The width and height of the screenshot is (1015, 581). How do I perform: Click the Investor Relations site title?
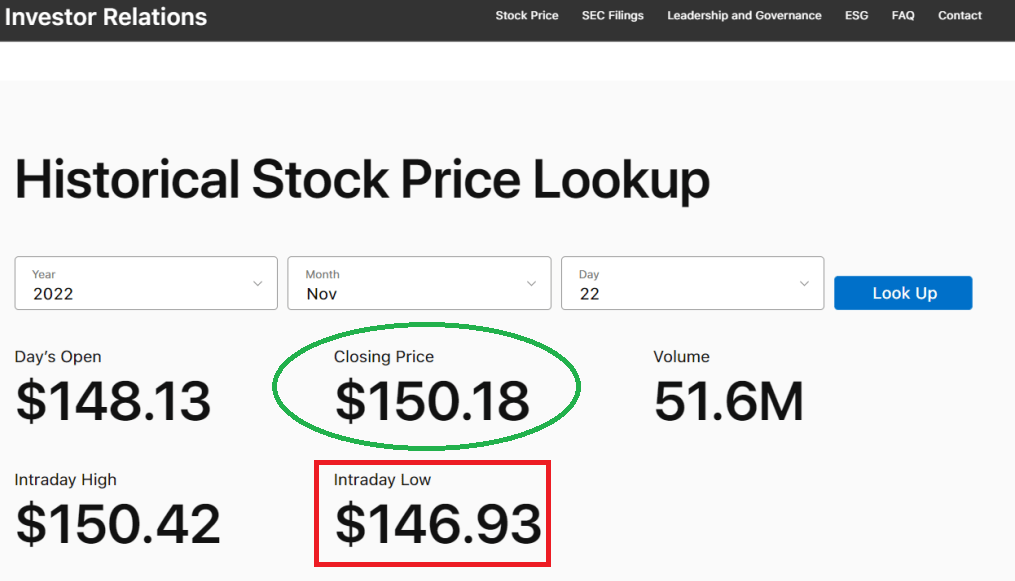[x=105, y=16]
